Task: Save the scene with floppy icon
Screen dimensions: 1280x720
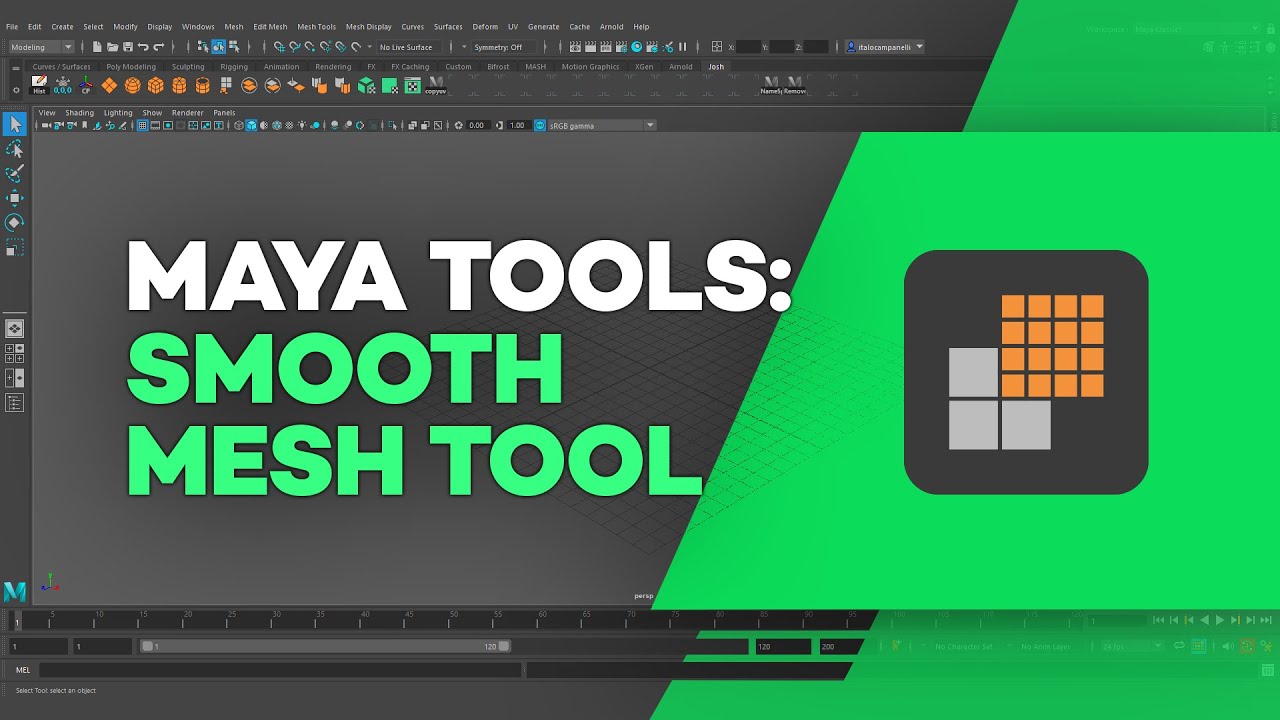Action: click(x=128, y=47)
